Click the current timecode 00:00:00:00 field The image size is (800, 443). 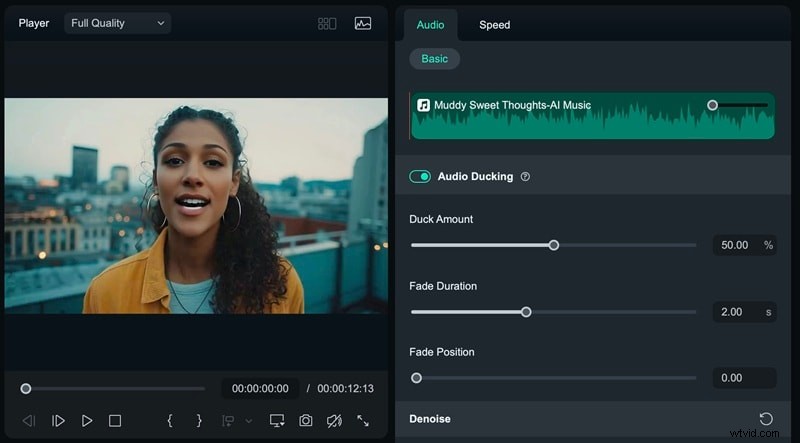pos(260,389)
